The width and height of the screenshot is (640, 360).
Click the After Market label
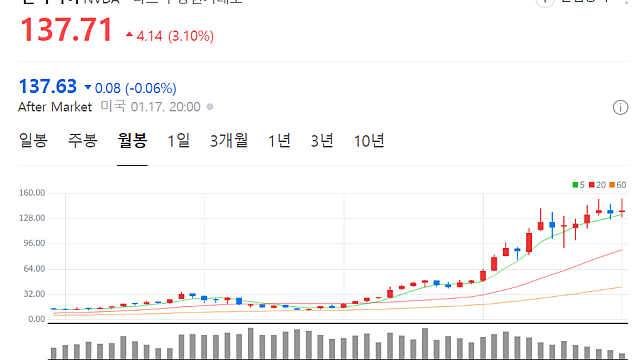tap(55, 107)
